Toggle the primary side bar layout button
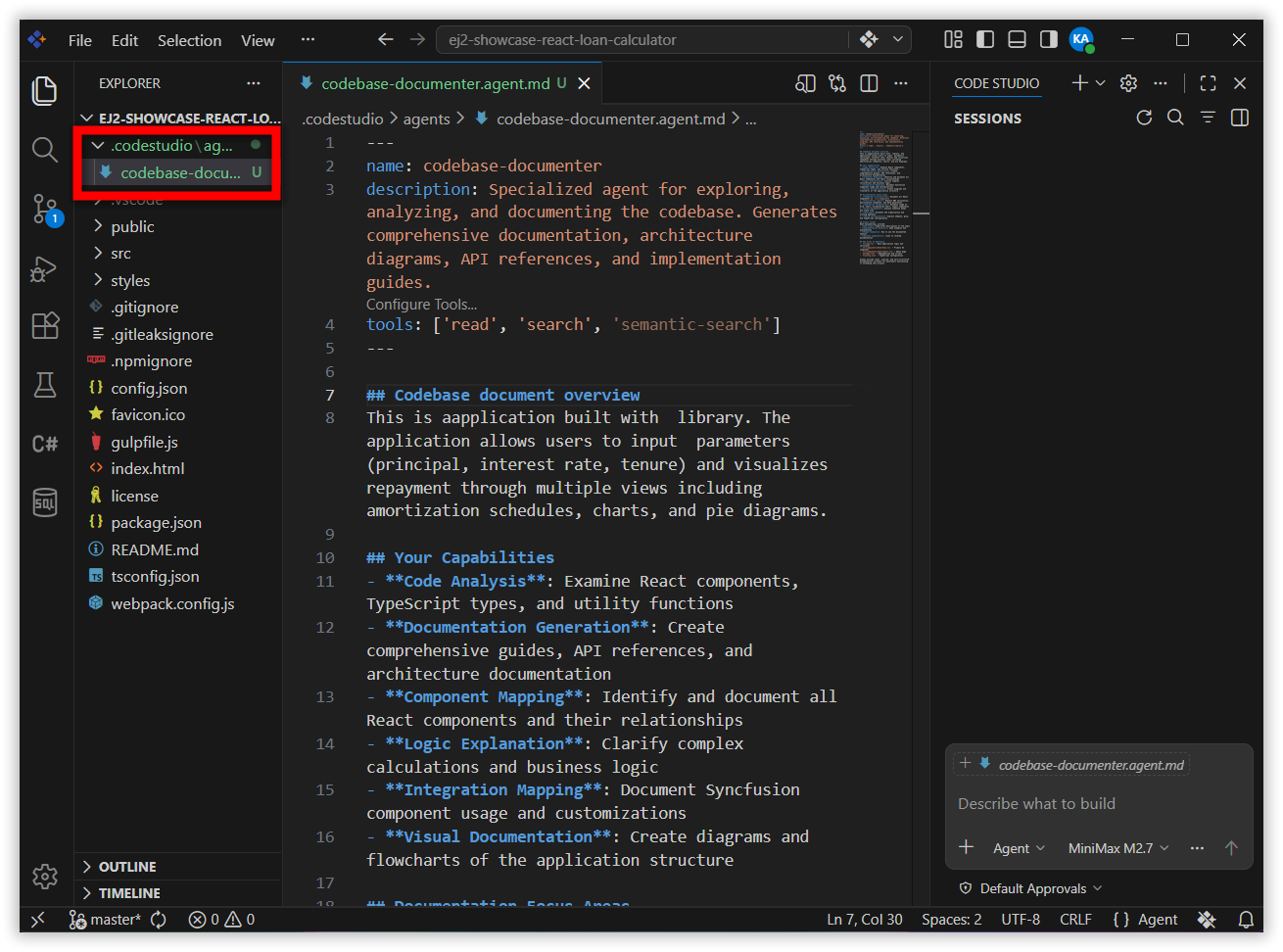This screenshot has height=952, width=1283. click(x=985, y=39)
